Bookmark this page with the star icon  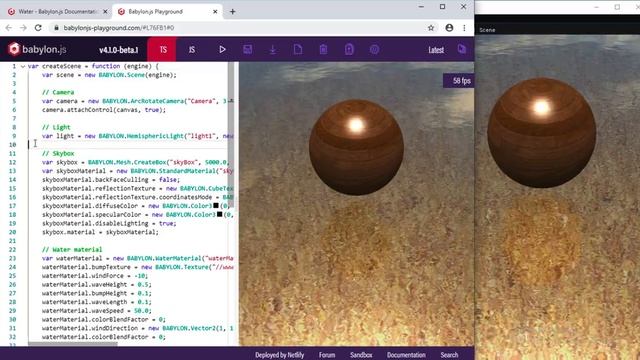pyautogui.click(x=431, y=28)
